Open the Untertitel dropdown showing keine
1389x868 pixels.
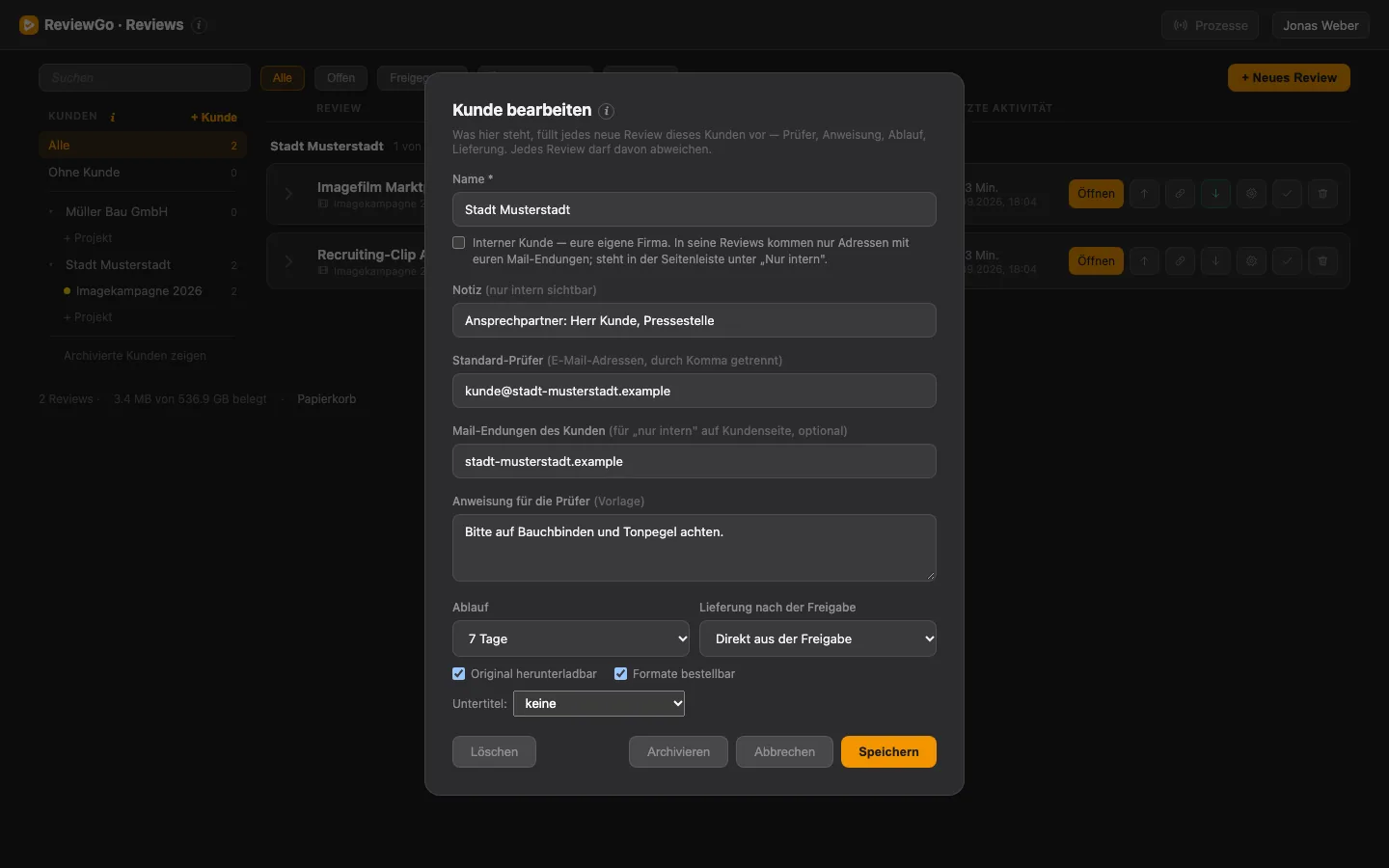[599, 704]
